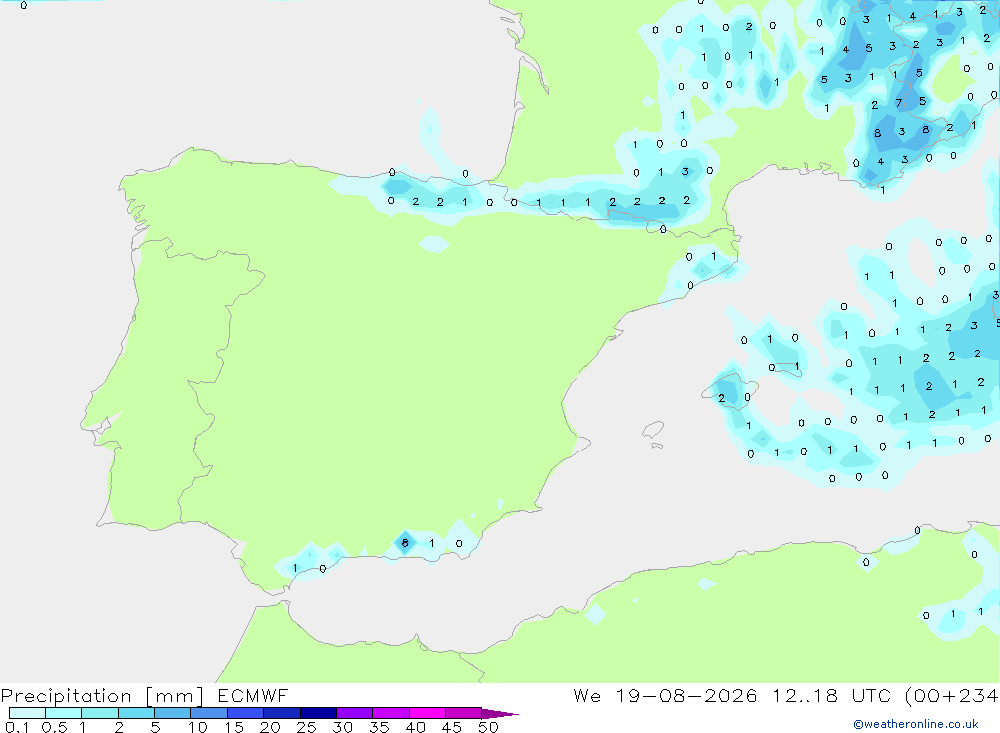Click the '19-08-2026' forecast date text
The image size is (1000, 733).
(686, 695)
